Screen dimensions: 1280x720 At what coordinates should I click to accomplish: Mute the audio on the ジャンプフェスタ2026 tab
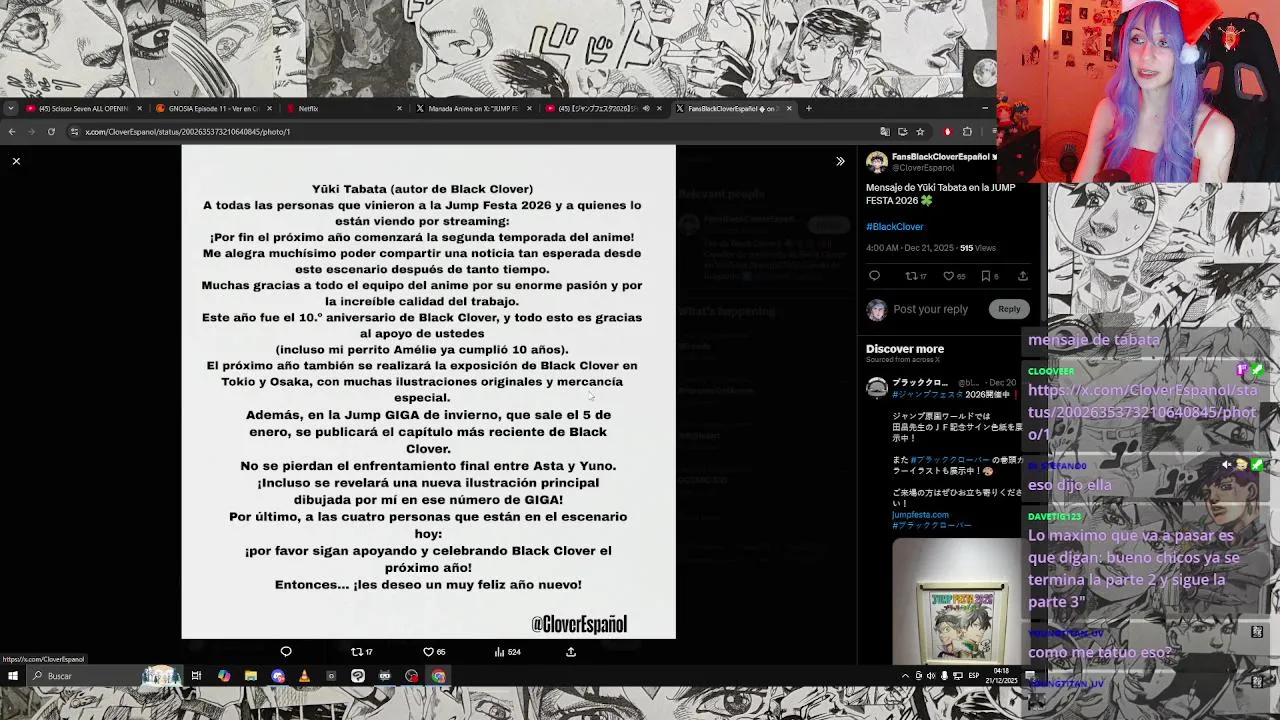coord(646,108)
